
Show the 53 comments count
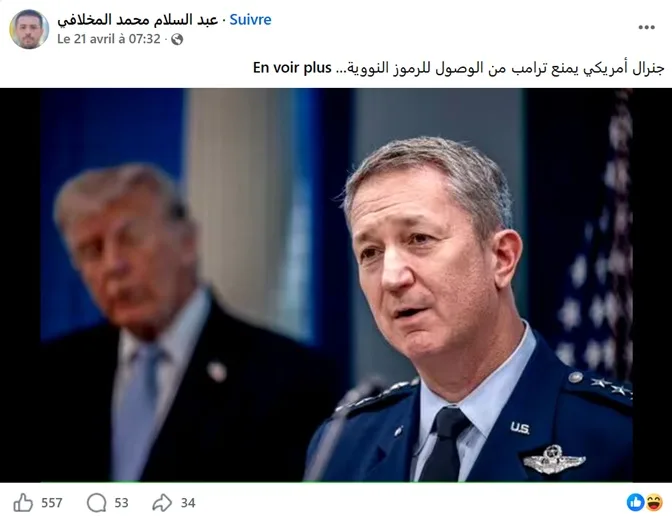tap(121, 503)
